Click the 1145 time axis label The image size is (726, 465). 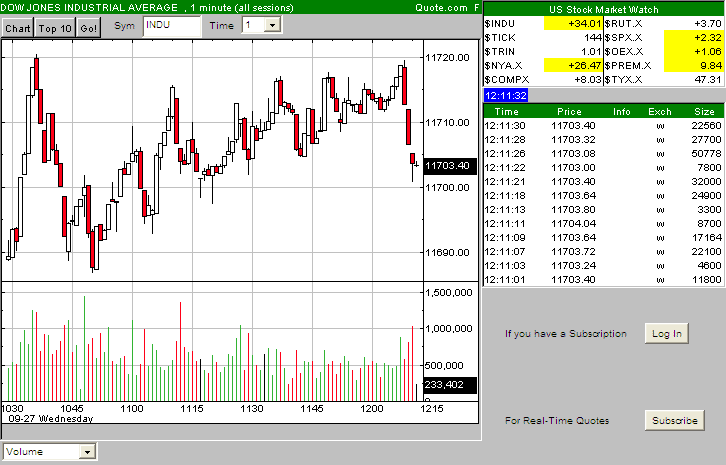(312, 408)
